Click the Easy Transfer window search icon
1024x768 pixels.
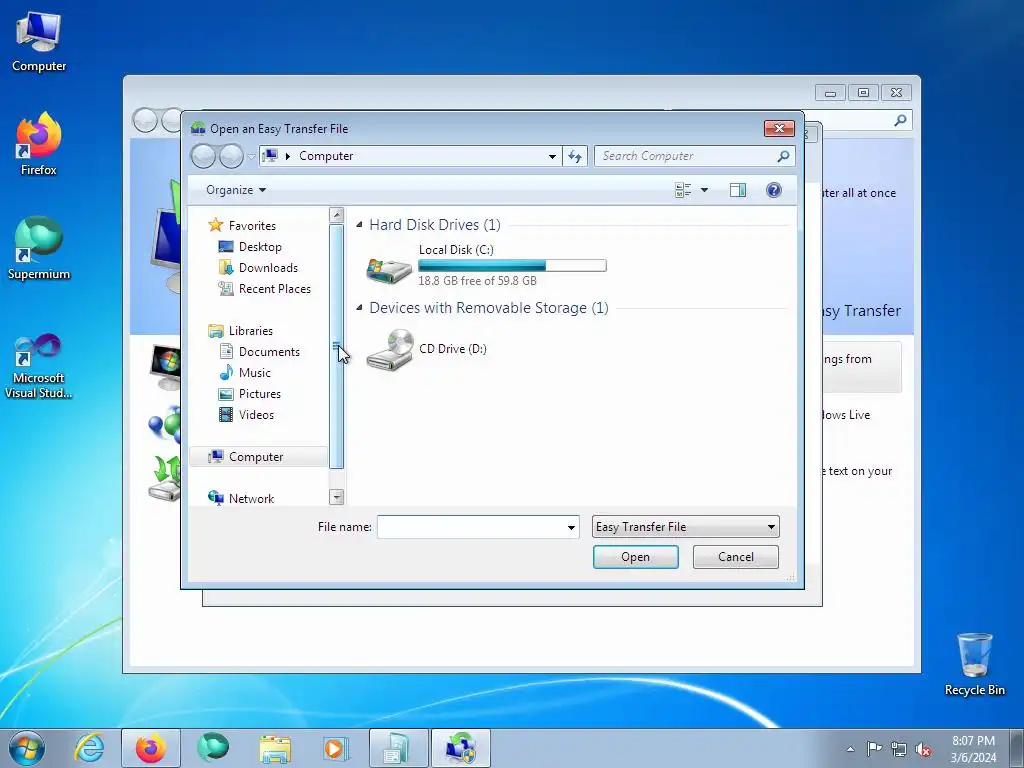901,120
